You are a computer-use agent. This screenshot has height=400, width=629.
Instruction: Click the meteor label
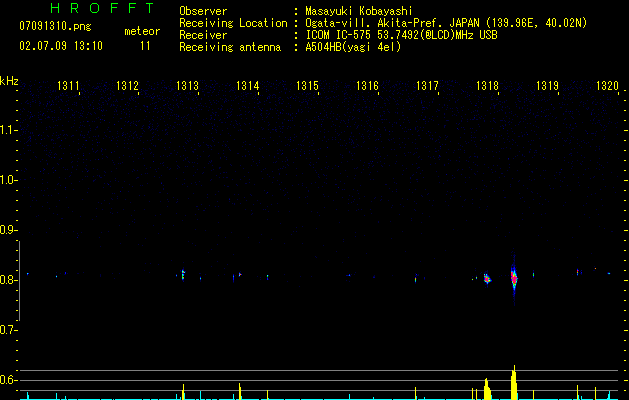coord(142,31)
